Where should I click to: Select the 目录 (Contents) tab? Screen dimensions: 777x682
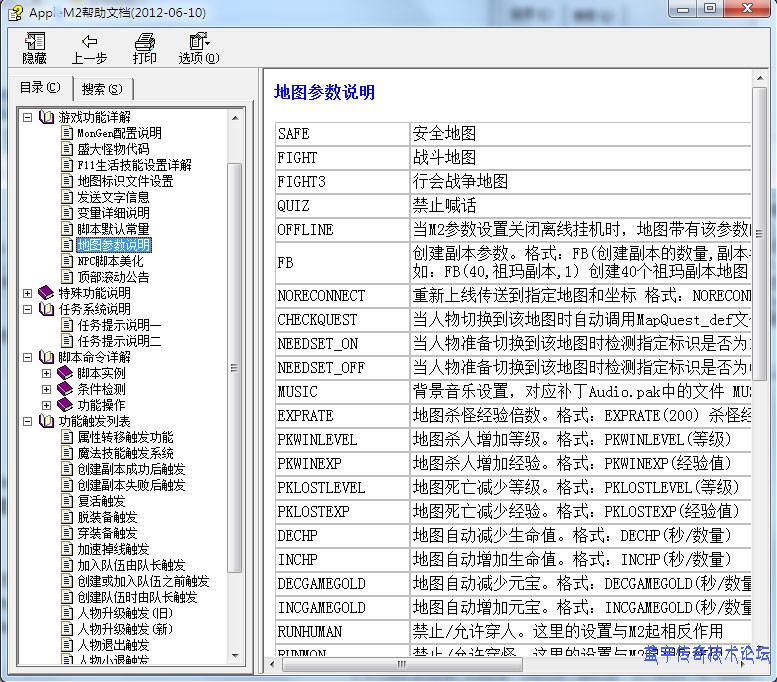[40, 87]
